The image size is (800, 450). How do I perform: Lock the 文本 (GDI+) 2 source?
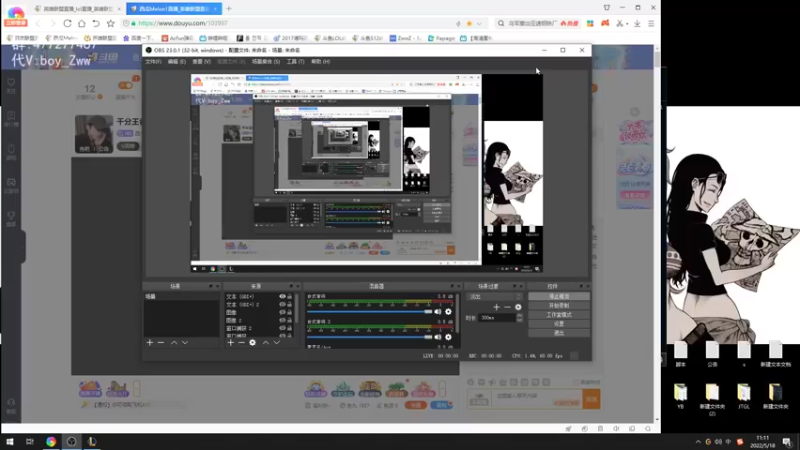pos(290,304)
